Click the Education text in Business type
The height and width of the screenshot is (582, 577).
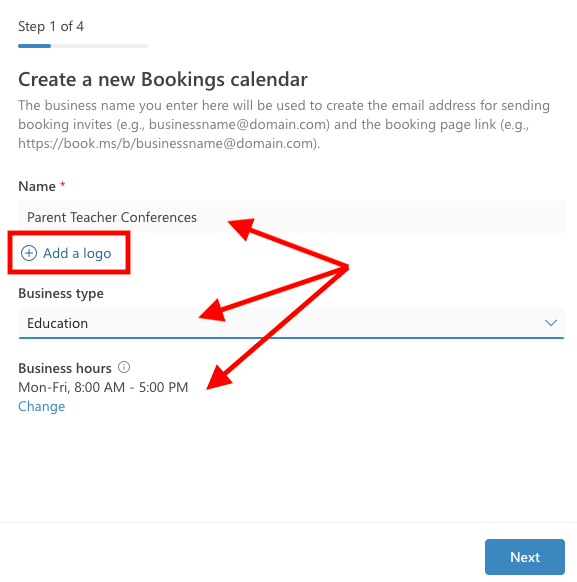click(x=58, y=323)
